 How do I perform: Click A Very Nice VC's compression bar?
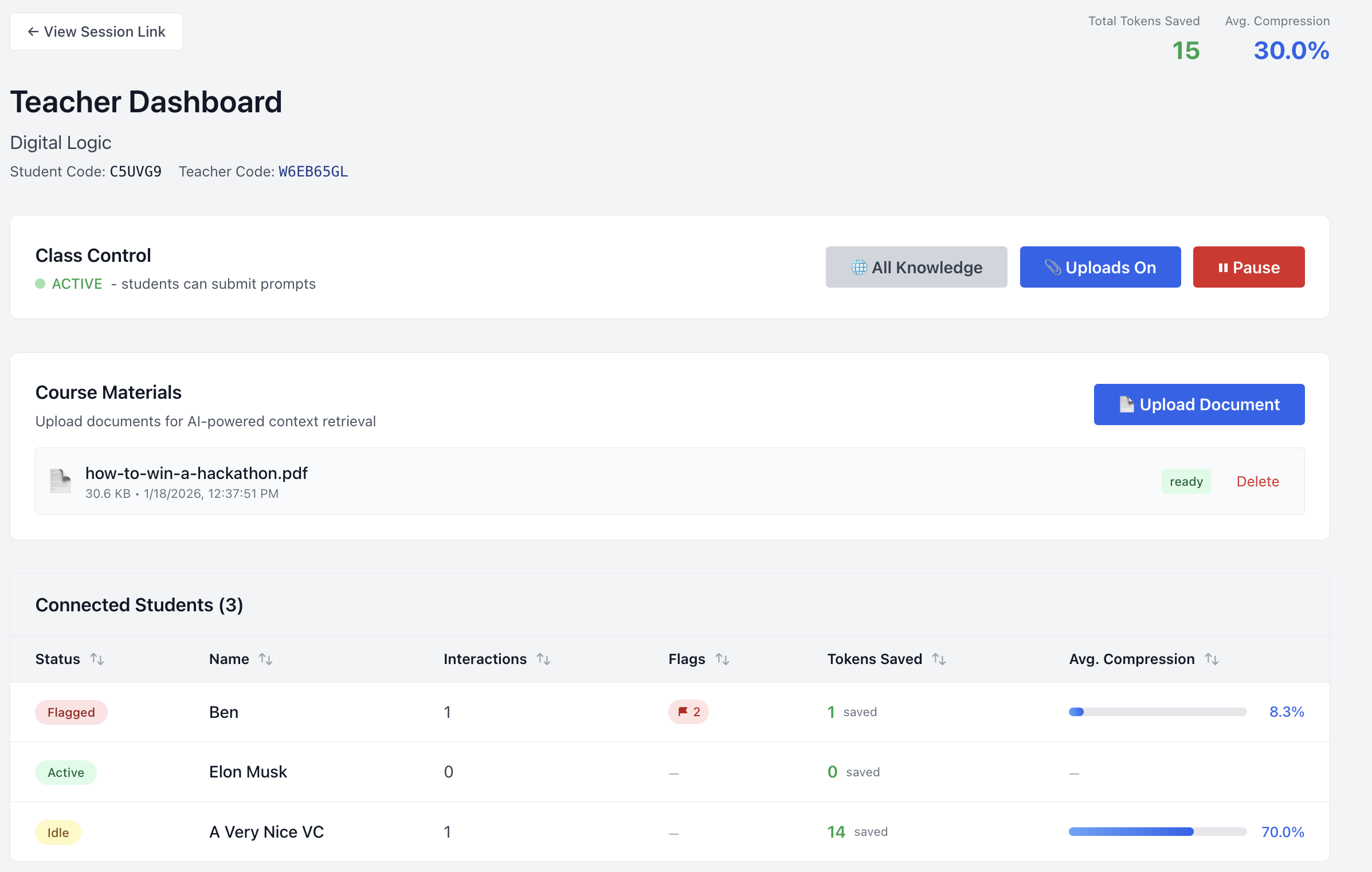[1157, 832]
